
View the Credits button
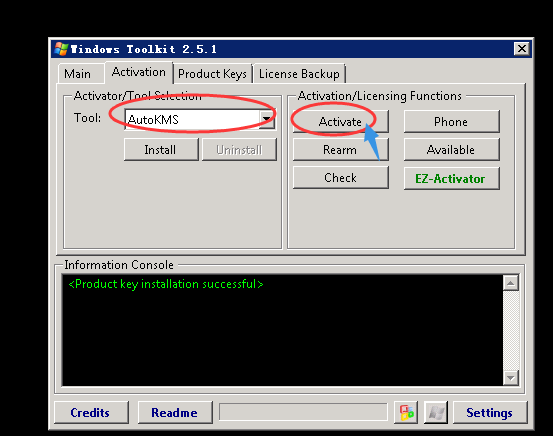[91, 412]
